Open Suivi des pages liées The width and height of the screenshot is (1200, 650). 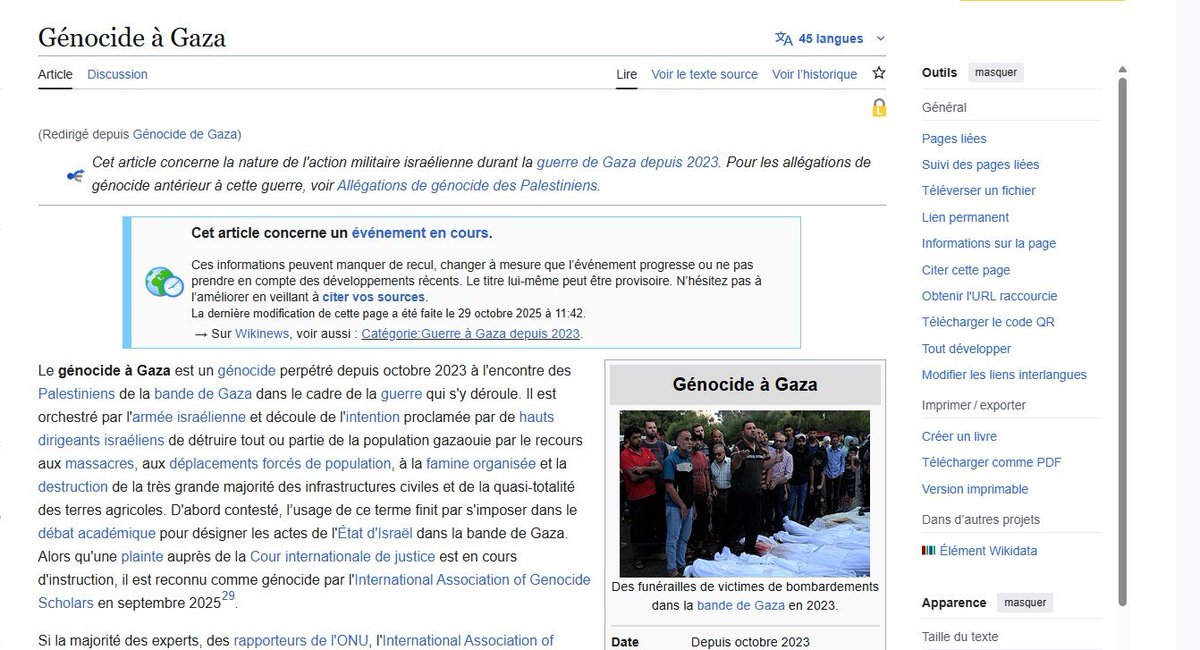[x=980, y=165]
